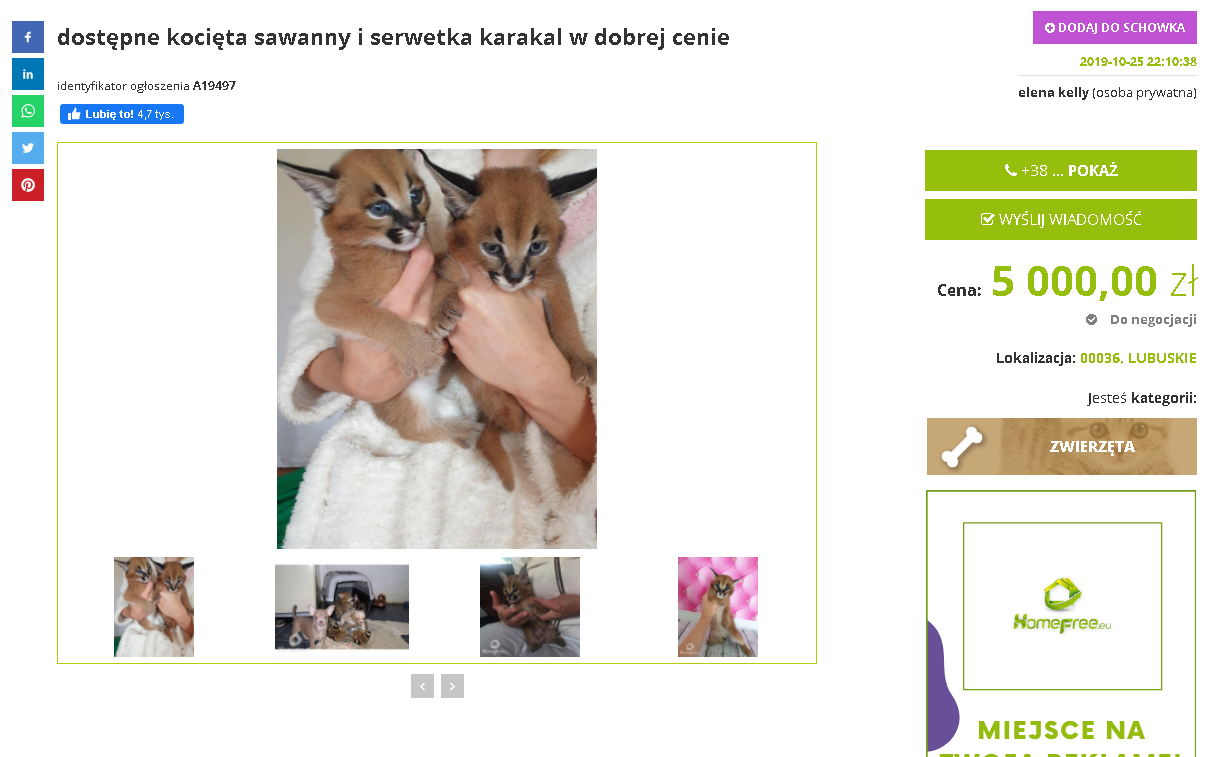1225x757 pixels.
Task: Click the HomeFree.eu advertisement logo
Action: [1062, 606]
